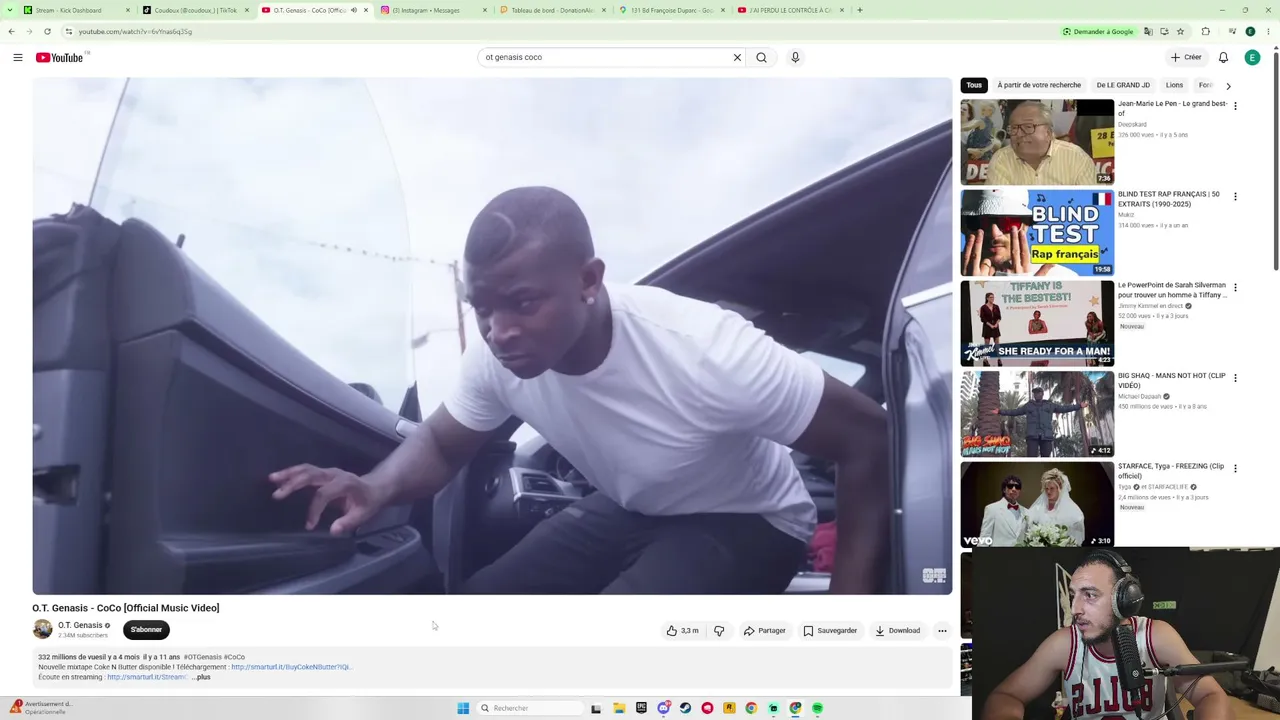
Task: Switch to the Tableau de bord DonationAlerts tab
Action: (552, 10)
